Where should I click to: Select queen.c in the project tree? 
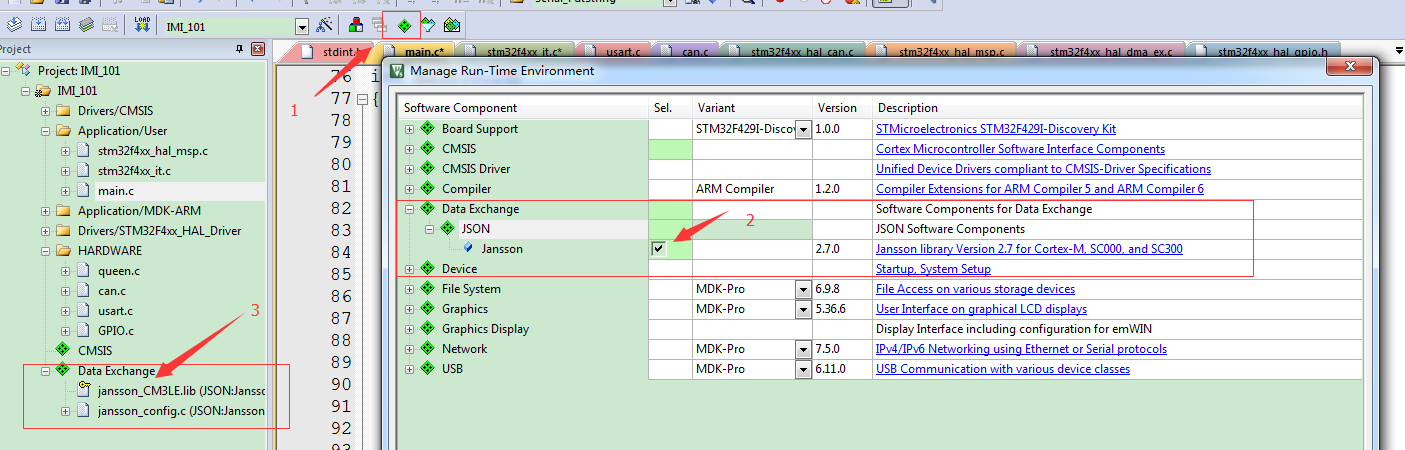coord(118,271)
